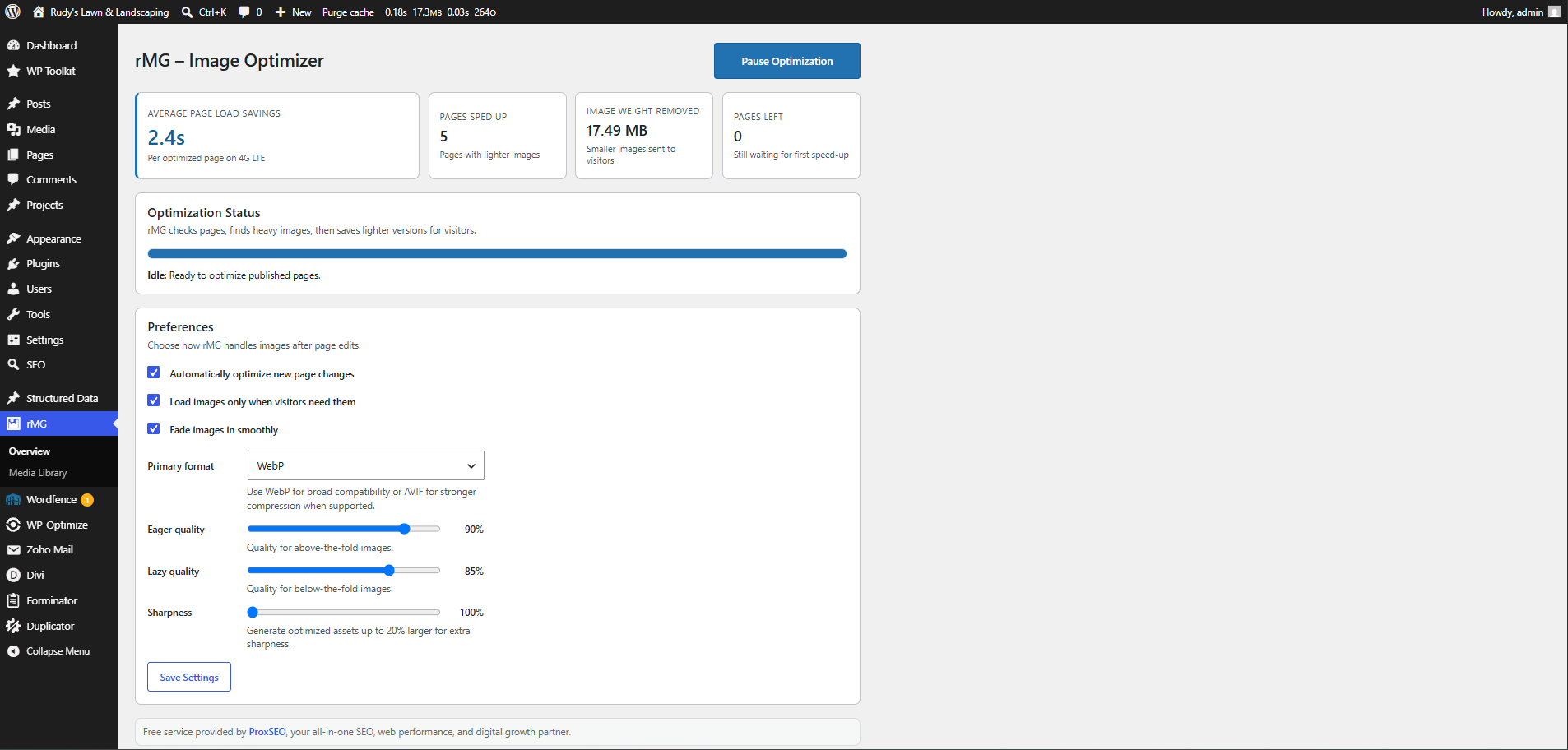The height and width of the screenshot is (750, 1568).
Task: Click the Settings sliders icon
Action: coord(13,340)
